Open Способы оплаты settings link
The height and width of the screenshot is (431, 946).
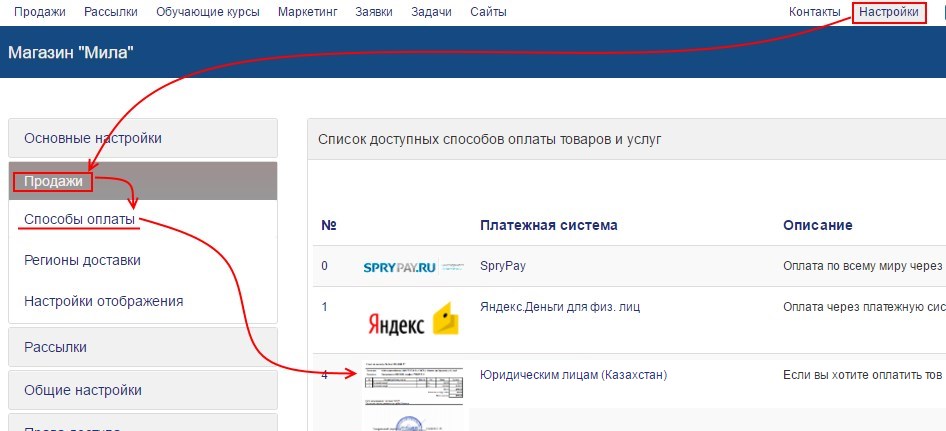point(80,220)
